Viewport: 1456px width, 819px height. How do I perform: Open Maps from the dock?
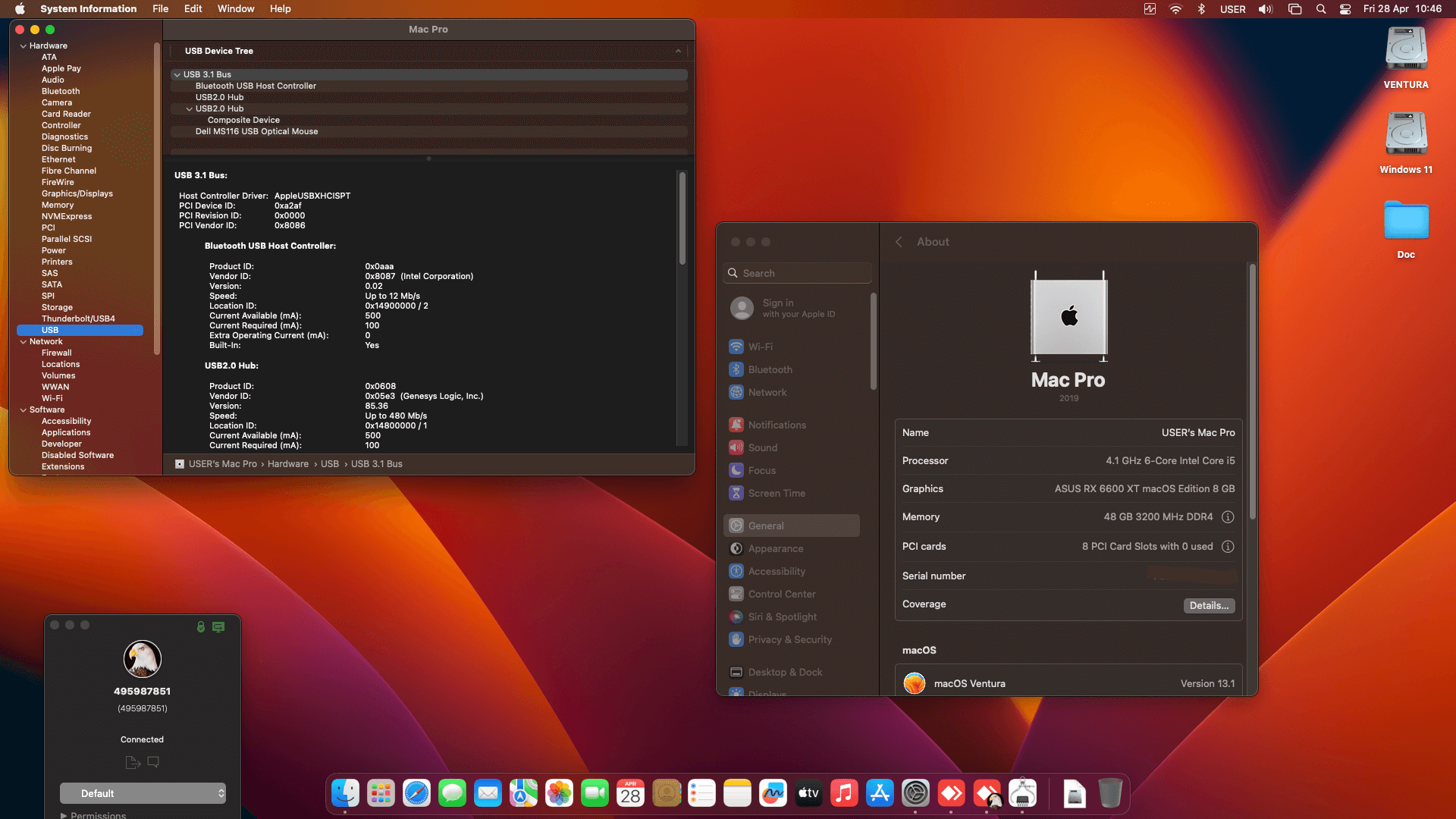click(523, 793)
